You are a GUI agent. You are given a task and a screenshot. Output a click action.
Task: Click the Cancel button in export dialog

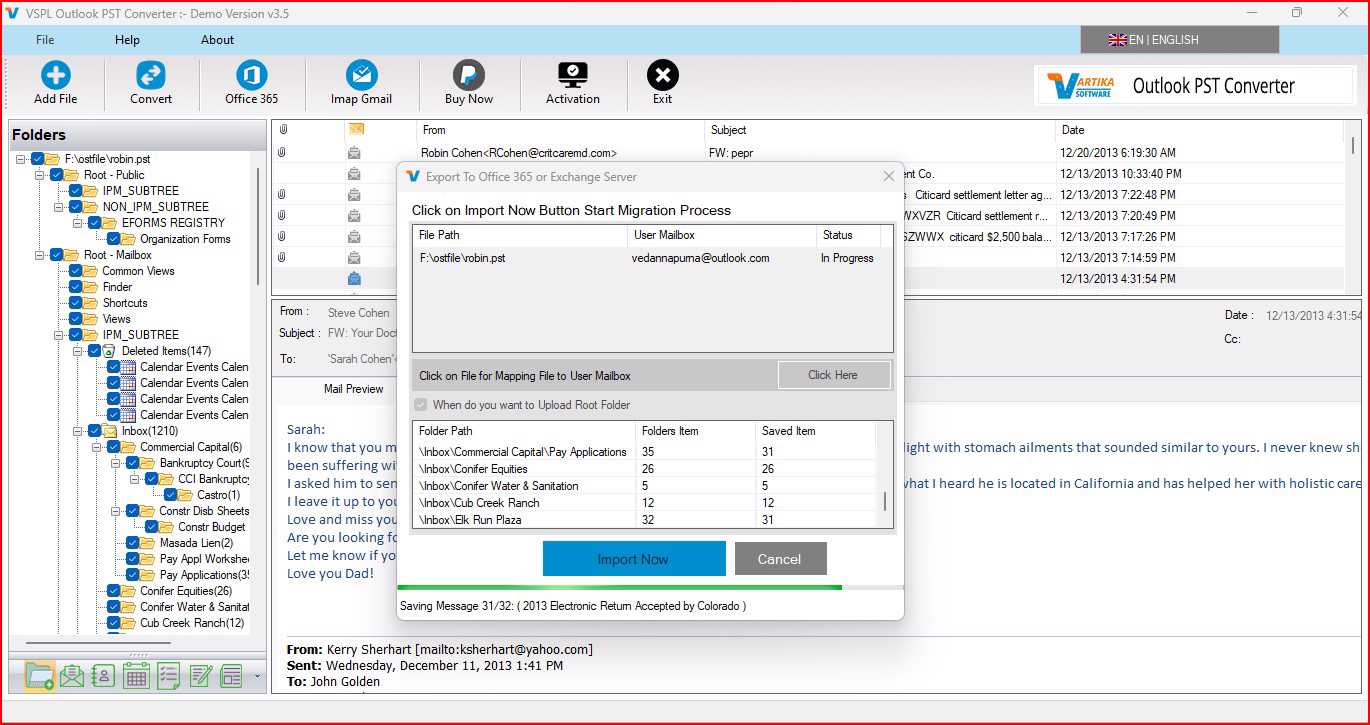click(x=780, y=559)
